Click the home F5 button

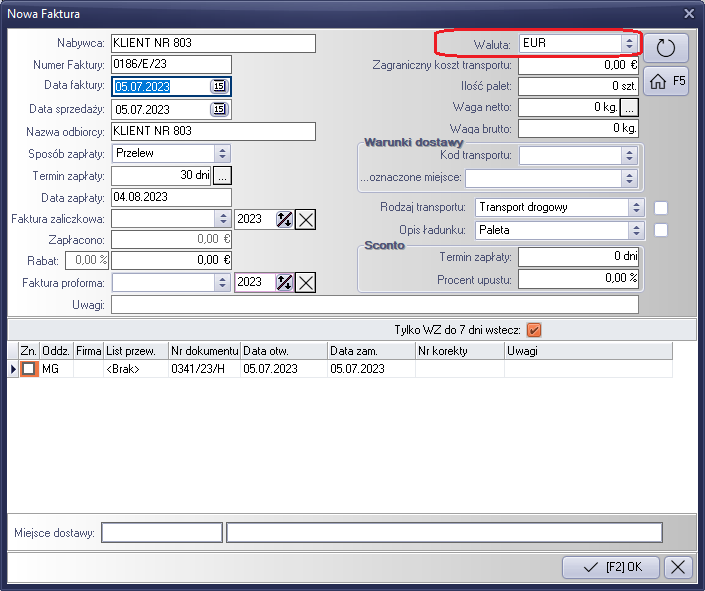666,82
